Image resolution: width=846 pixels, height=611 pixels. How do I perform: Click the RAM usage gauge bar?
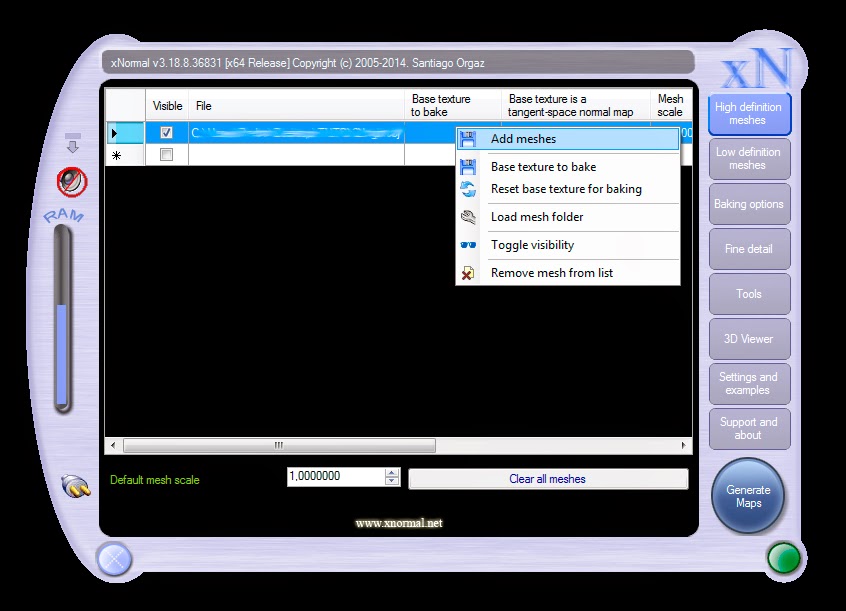tap(63, 320)
